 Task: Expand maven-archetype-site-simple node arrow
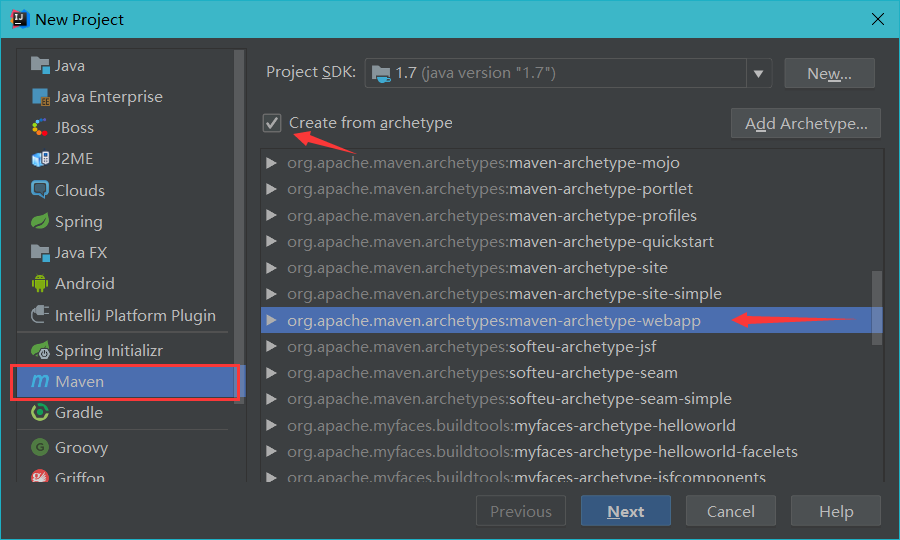(271, 294)
